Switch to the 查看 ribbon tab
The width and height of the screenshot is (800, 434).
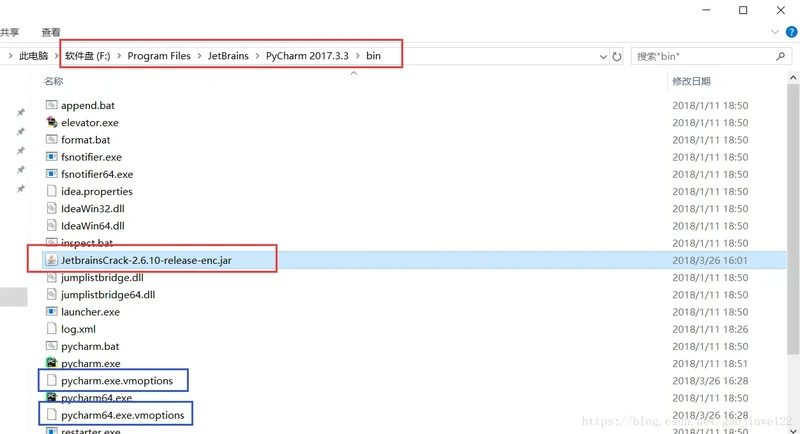[x=51, y=32]
